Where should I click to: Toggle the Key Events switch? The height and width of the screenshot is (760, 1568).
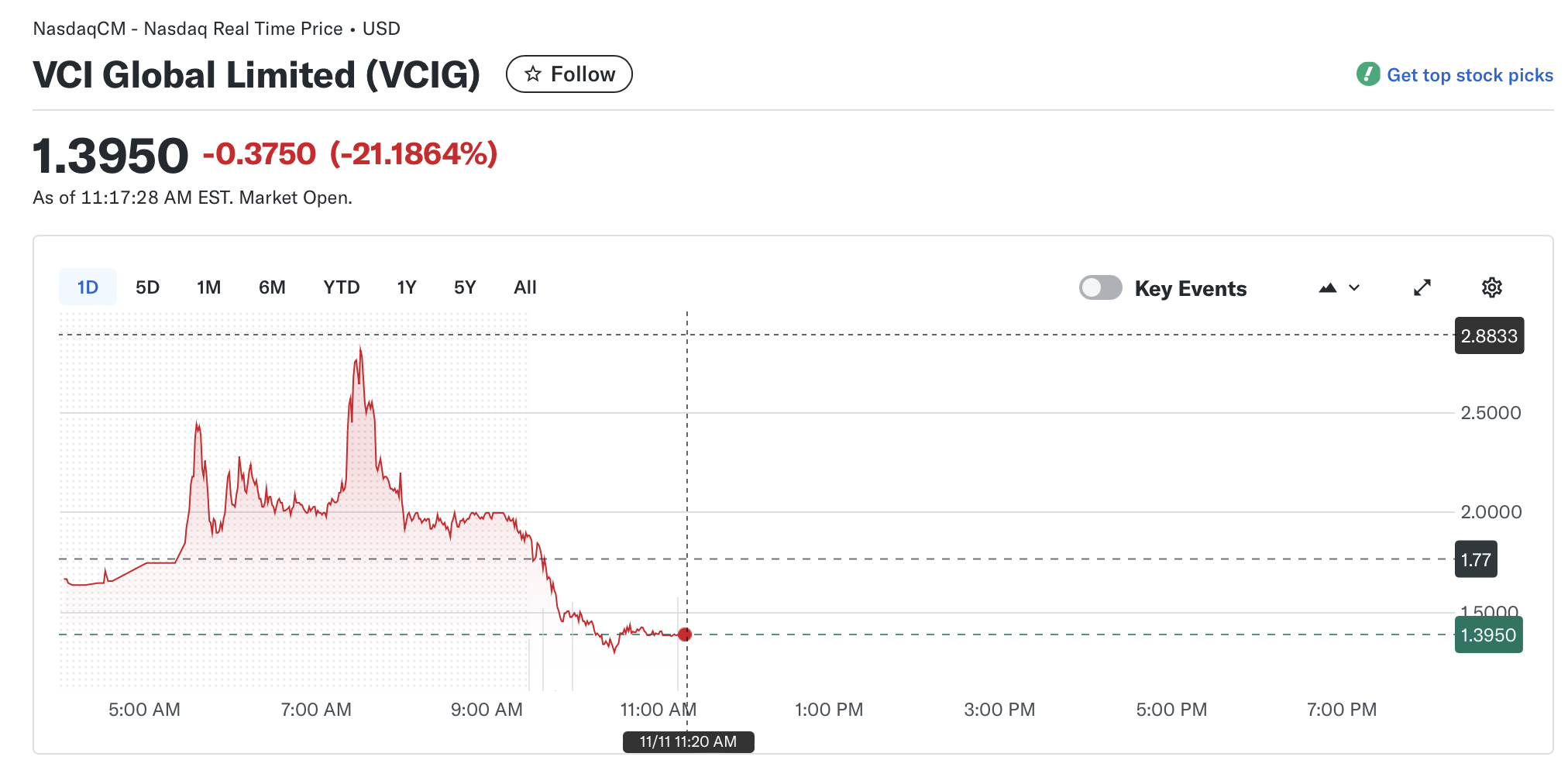coord(1101,288)
